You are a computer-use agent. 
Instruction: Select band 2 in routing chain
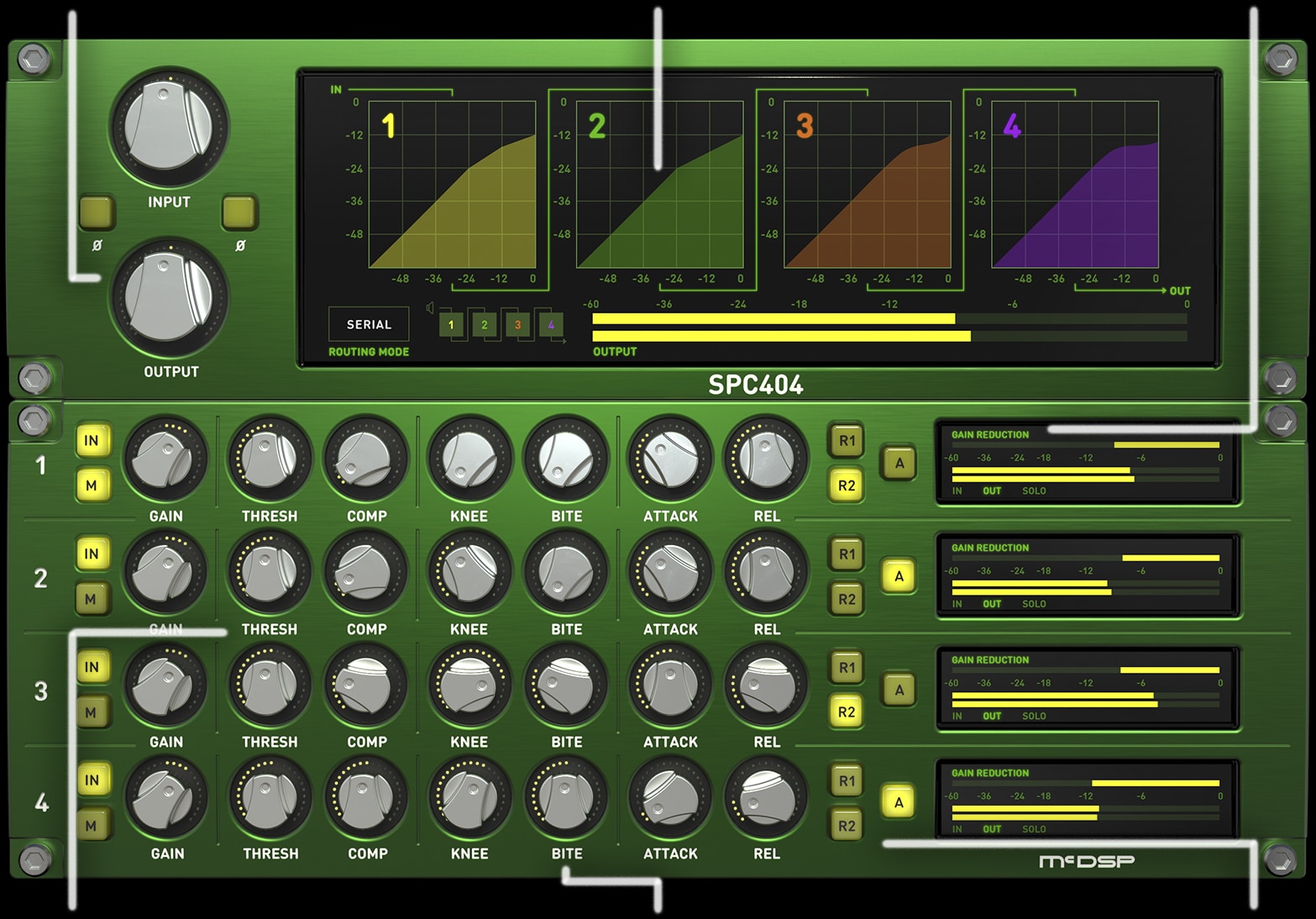(485, 325)
